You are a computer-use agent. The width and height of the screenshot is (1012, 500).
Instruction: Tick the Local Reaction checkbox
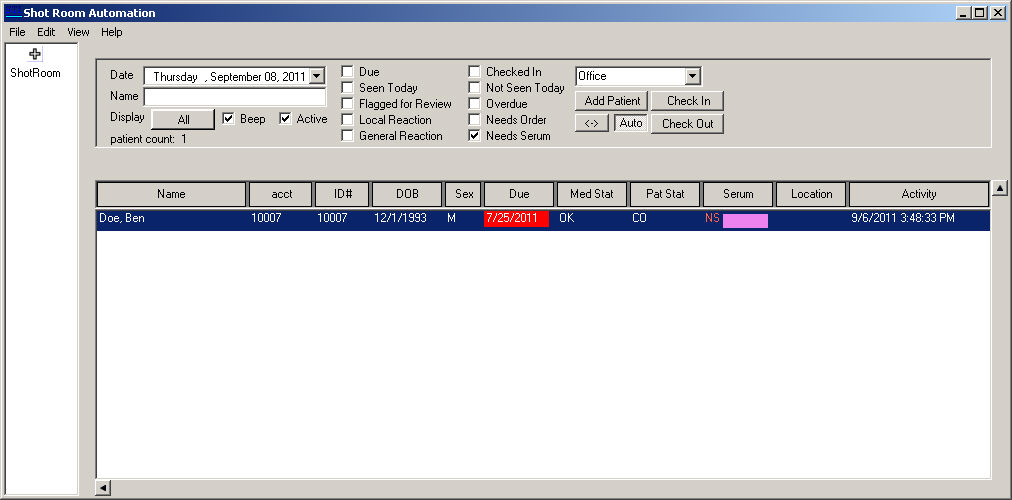pos(347,120)
